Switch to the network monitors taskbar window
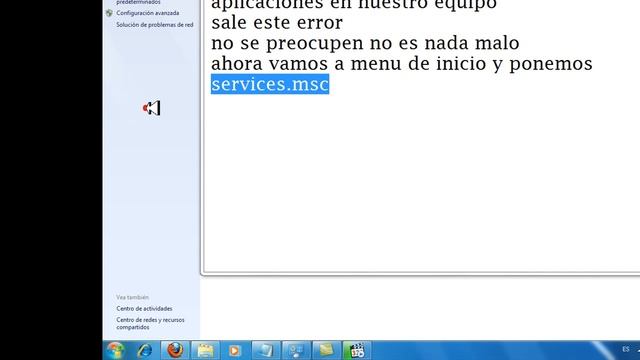The width and height of the screenshot is (640, 360). pyautogui.click(x=296, y=350)
